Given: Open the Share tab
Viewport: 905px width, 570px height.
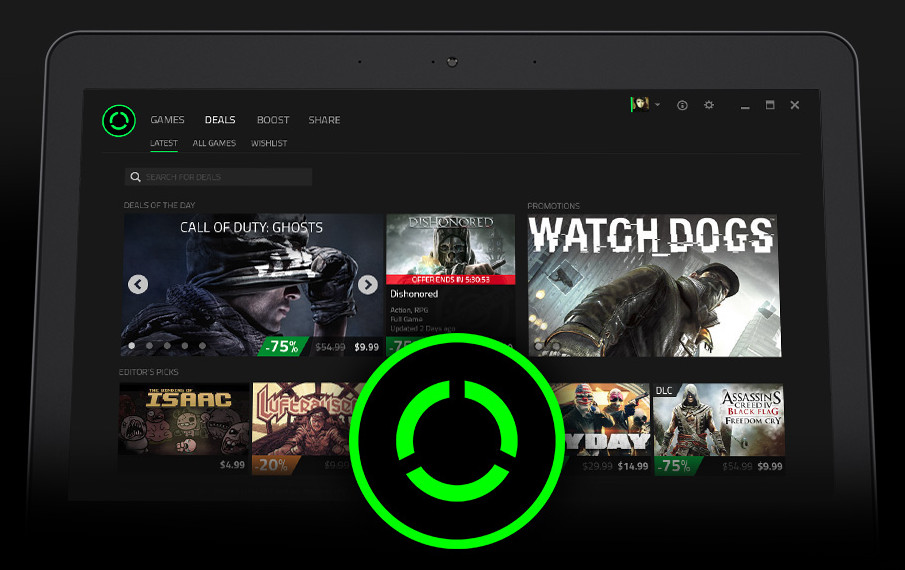Looking at the screenshot, I should coord(324,120).
